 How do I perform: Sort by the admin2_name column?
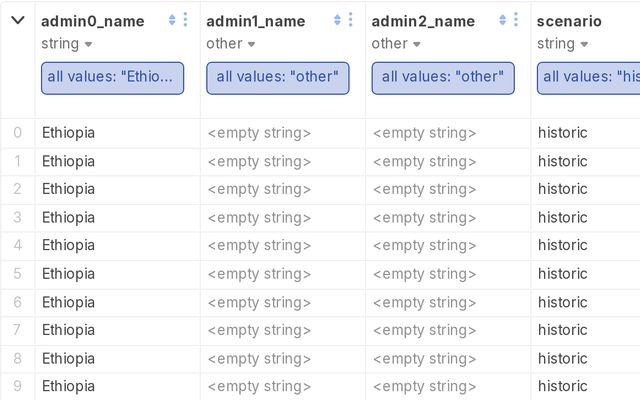point(502,20)
